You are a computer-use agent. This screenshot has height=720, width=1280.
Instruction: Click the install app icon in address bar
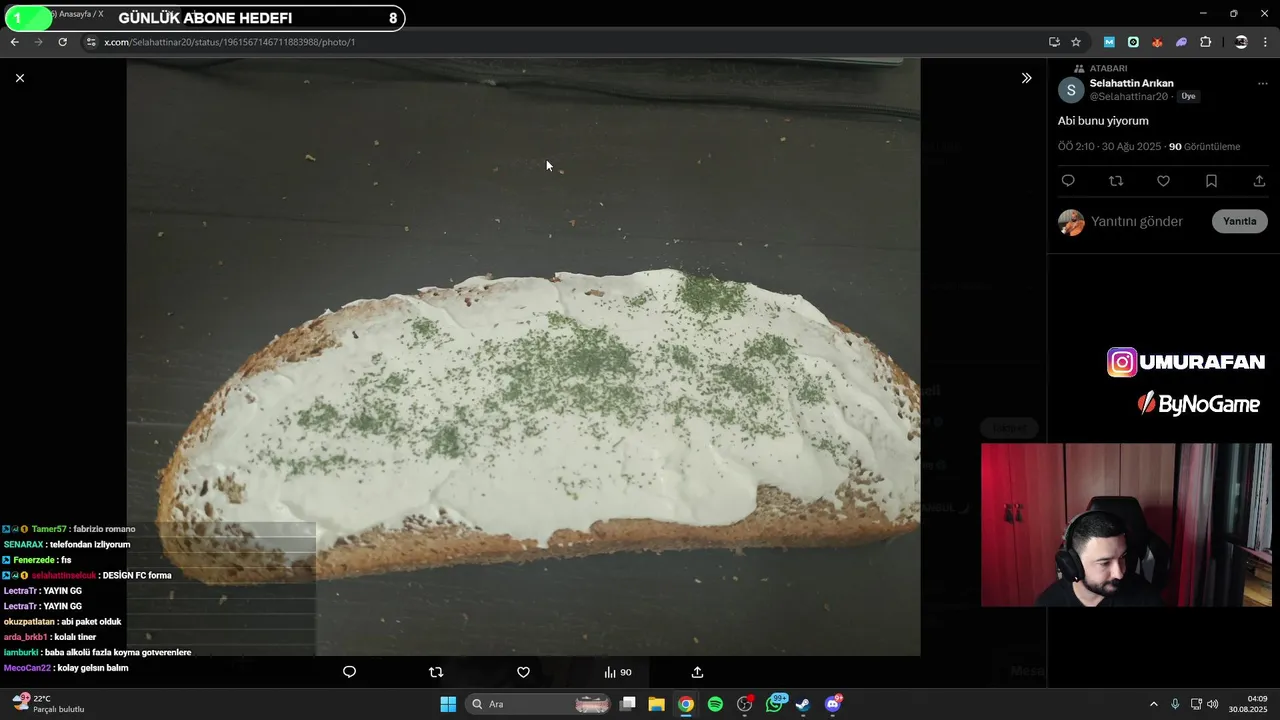point(1054,42)
